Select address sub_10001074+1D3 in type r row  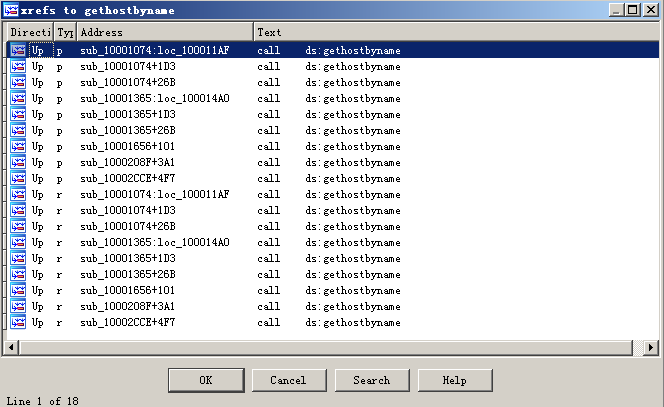tap(128, 210)
